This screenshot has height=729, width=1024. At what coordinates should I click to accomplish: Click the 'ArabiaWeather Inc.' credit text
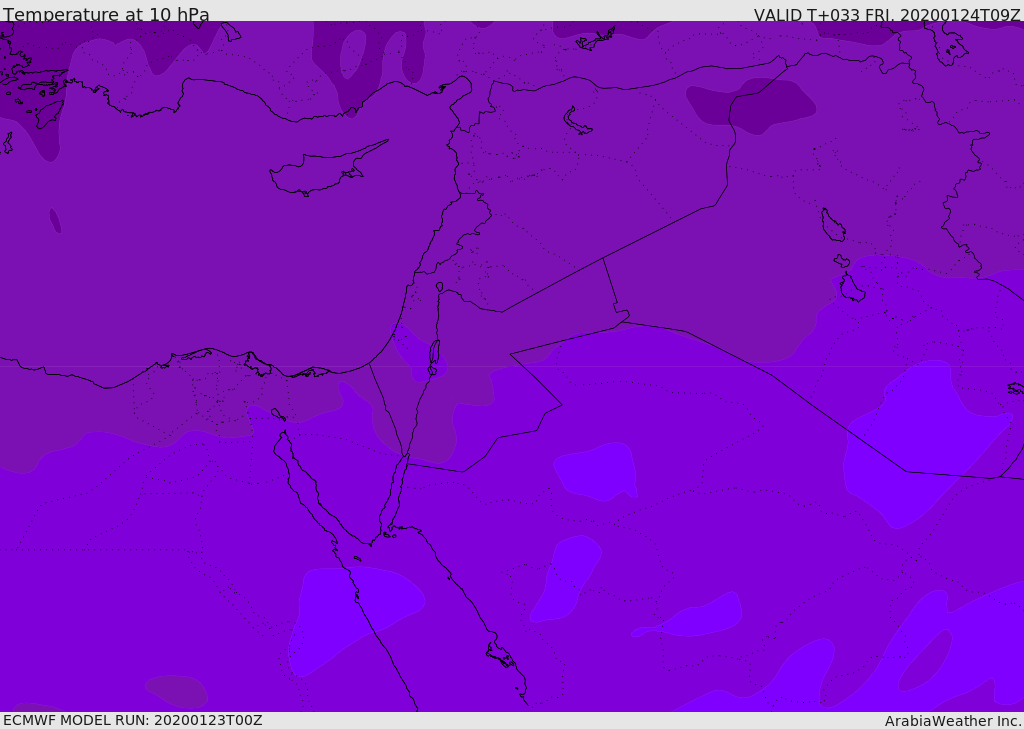tap(953, 721)
